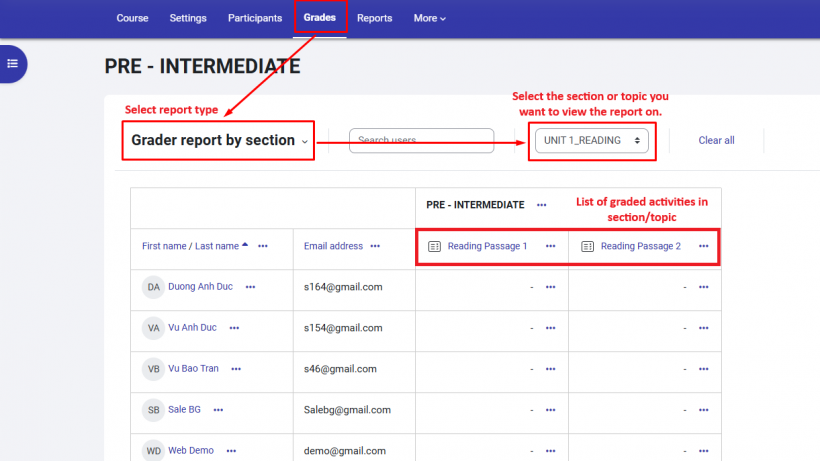
Task: Click the Search users field
Action: tap(422, 140)
